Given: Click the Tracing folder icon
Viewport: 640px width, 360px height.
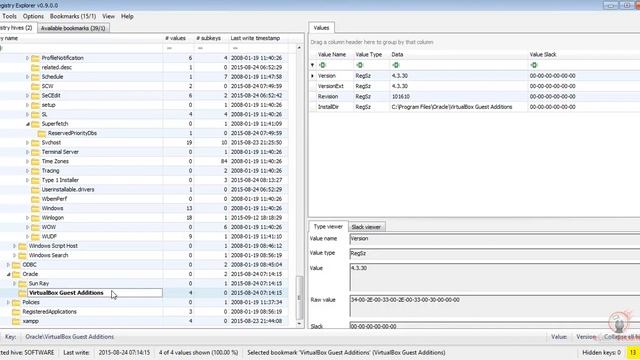Looking at the screenshot, I should tap(36, 171).
